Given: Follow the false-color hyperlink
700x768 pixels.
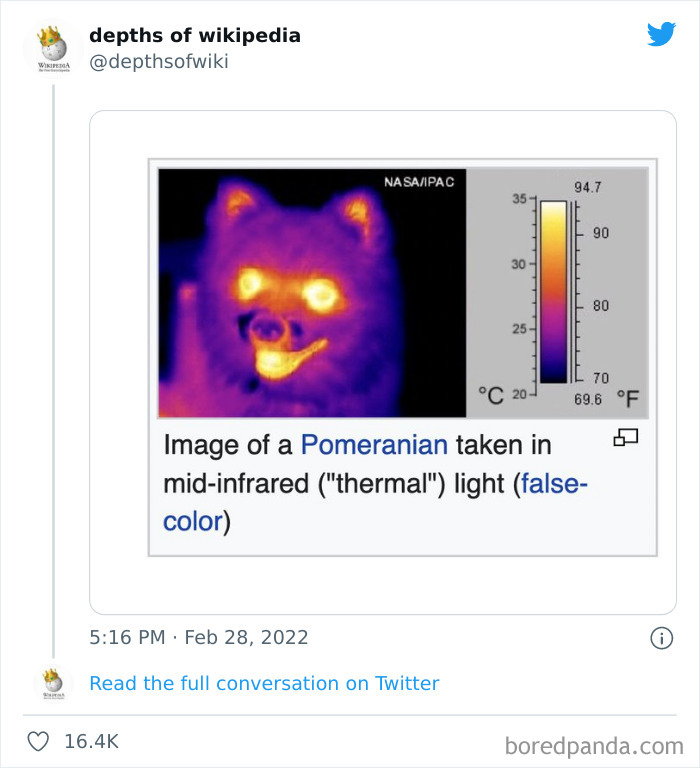Looking at the screenshot, I should tap(551, 484).
